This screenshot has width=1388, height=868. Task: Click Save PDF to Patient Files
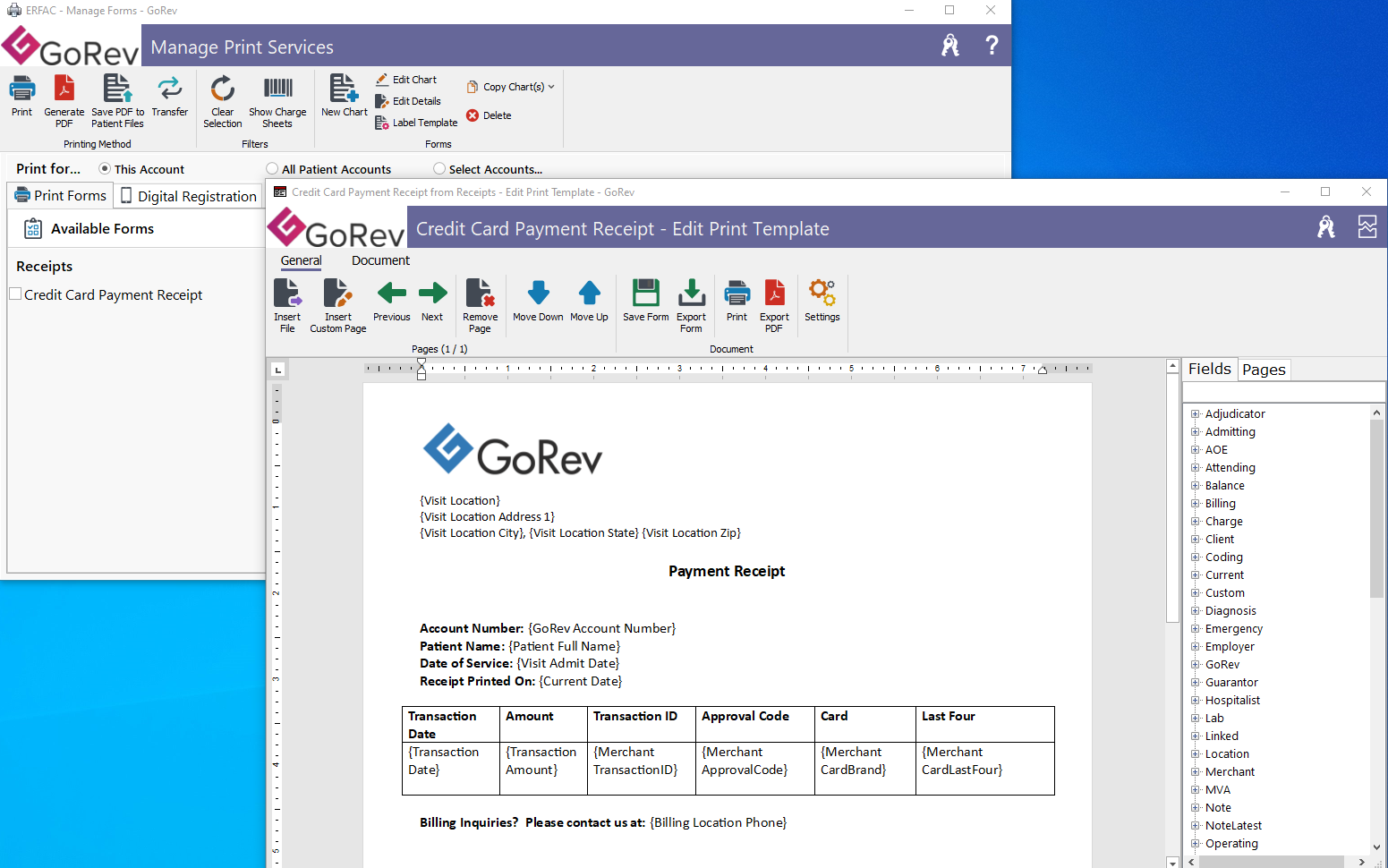click(x=117, y=101)
